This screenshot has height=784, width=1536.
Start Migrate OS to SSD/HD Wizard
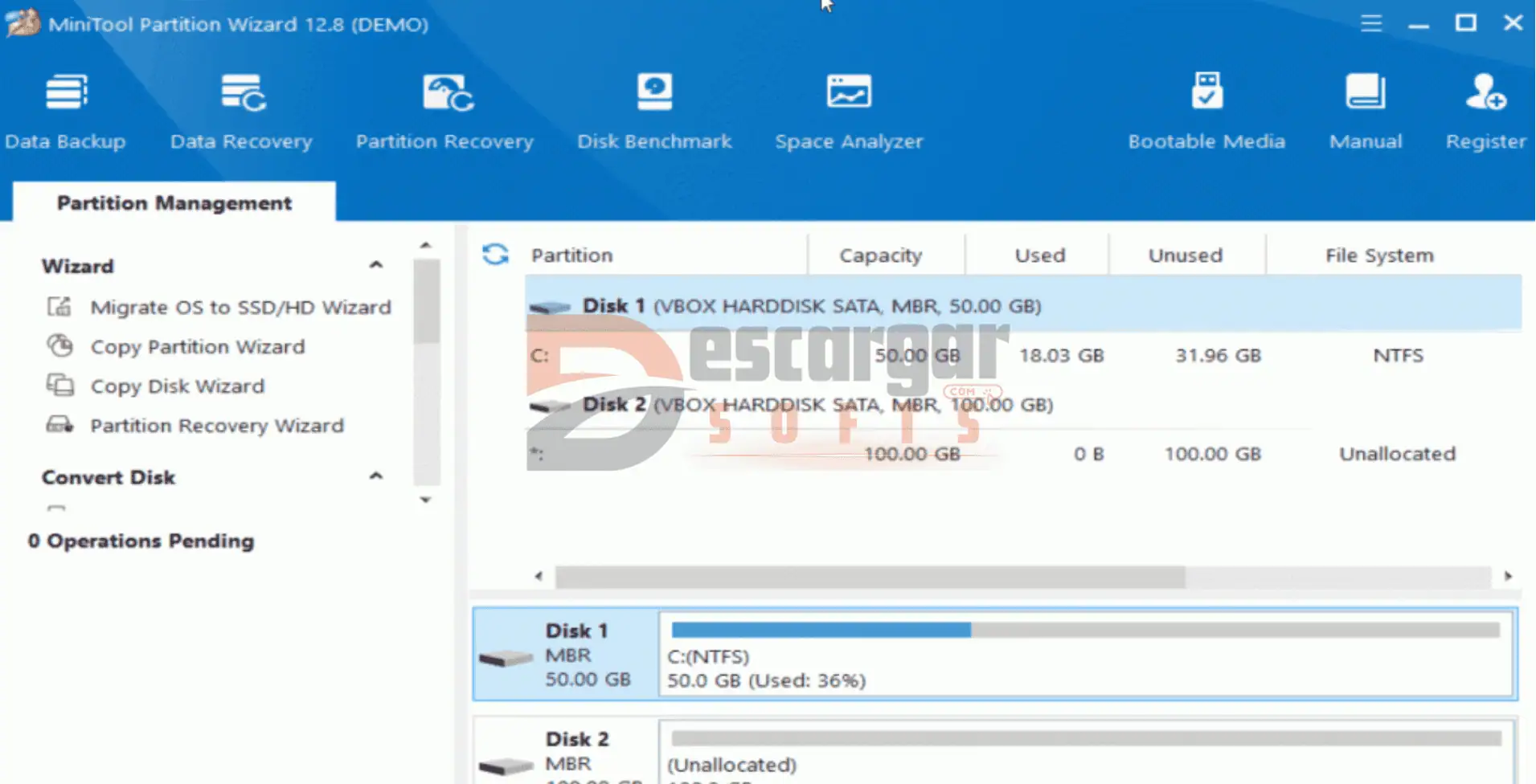(x=240, y=307)
